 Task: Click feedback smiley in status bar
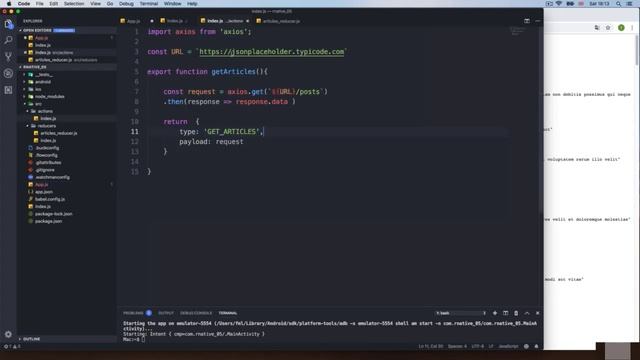coord(526,346)
